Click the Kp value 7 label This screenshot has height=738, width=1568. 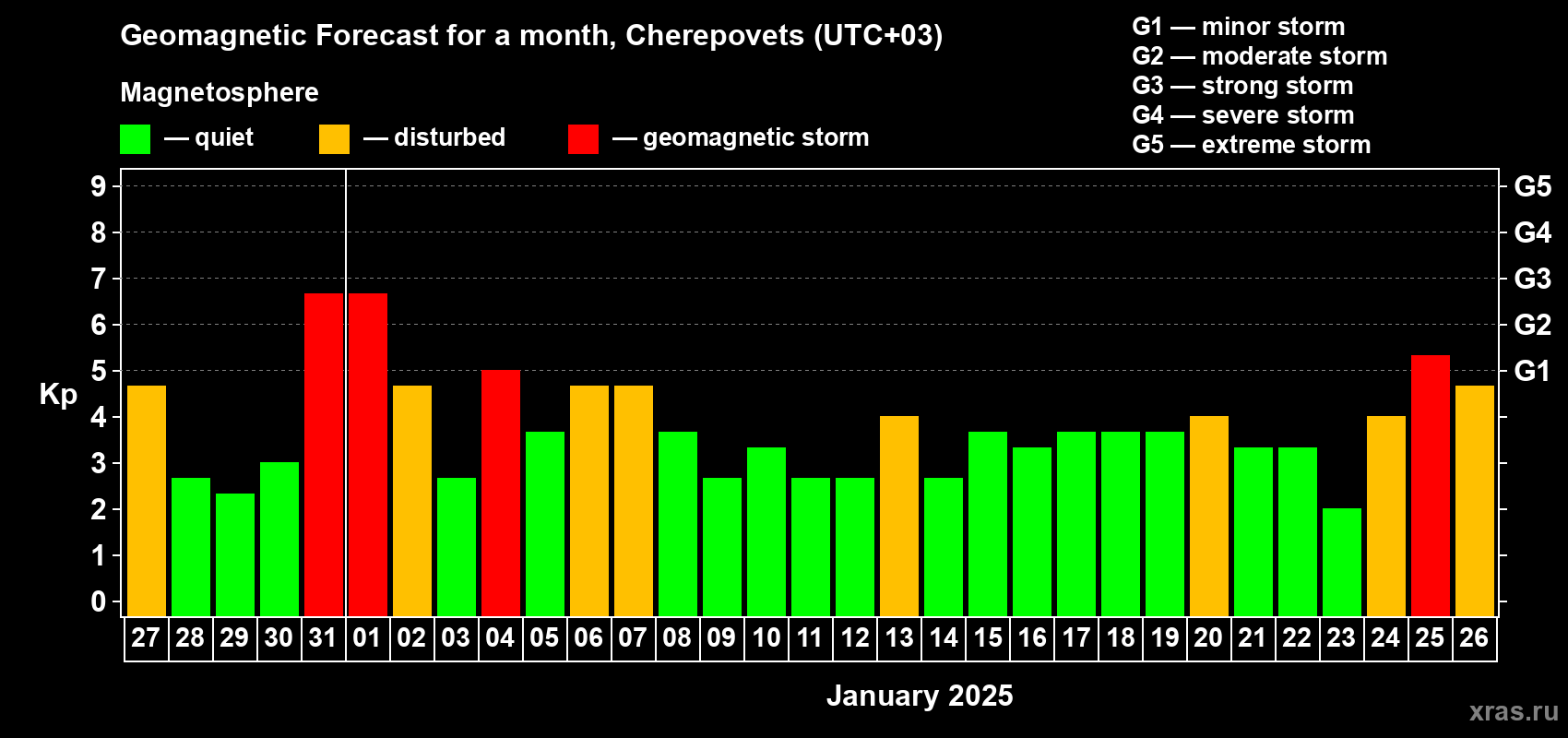[99, 279]
